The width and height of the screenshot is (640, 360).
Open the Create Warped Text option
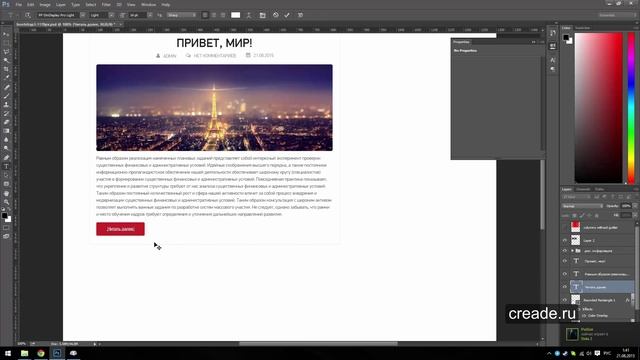249,15
